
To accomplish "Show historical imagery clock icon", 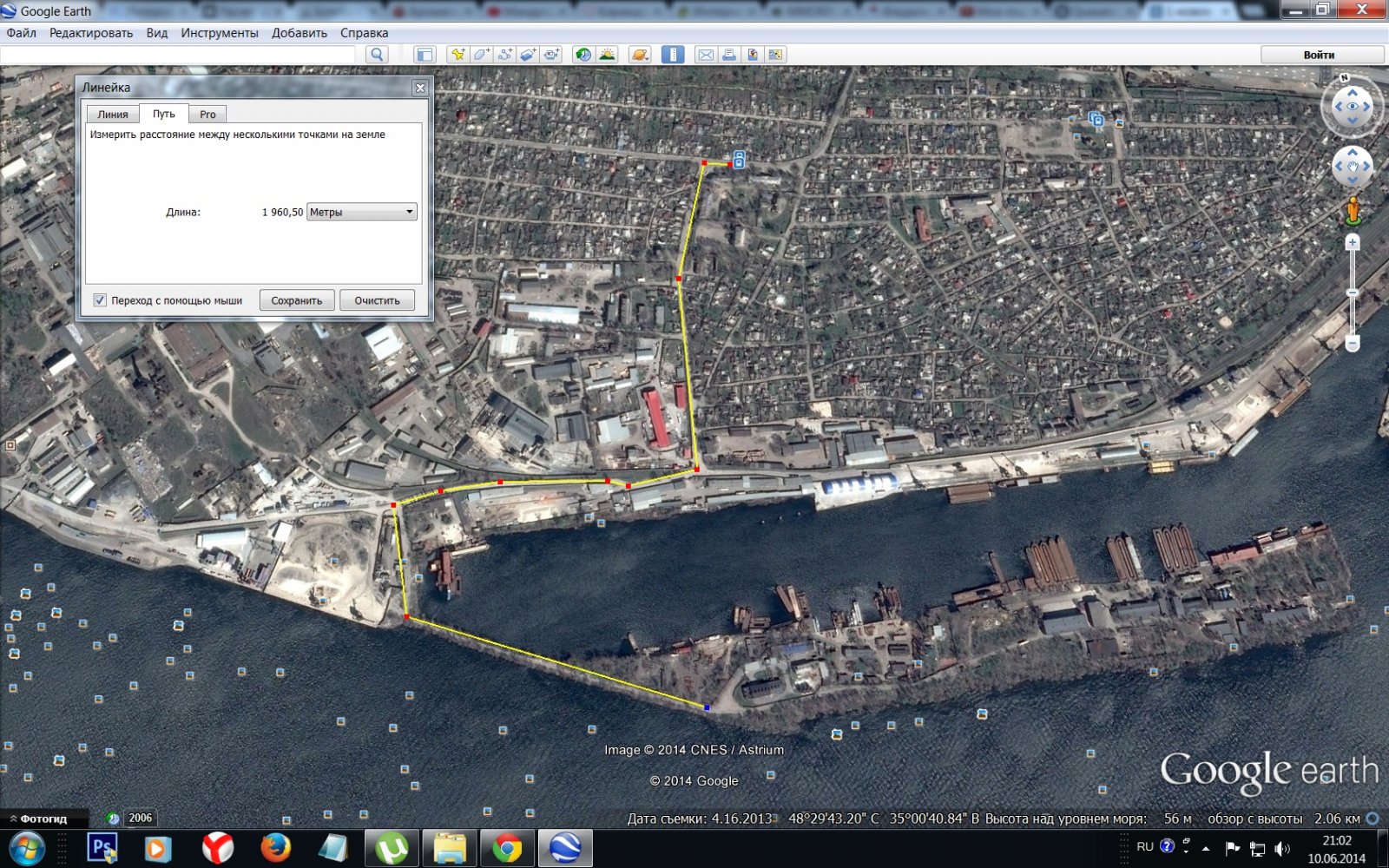I will tap(583, 54).
